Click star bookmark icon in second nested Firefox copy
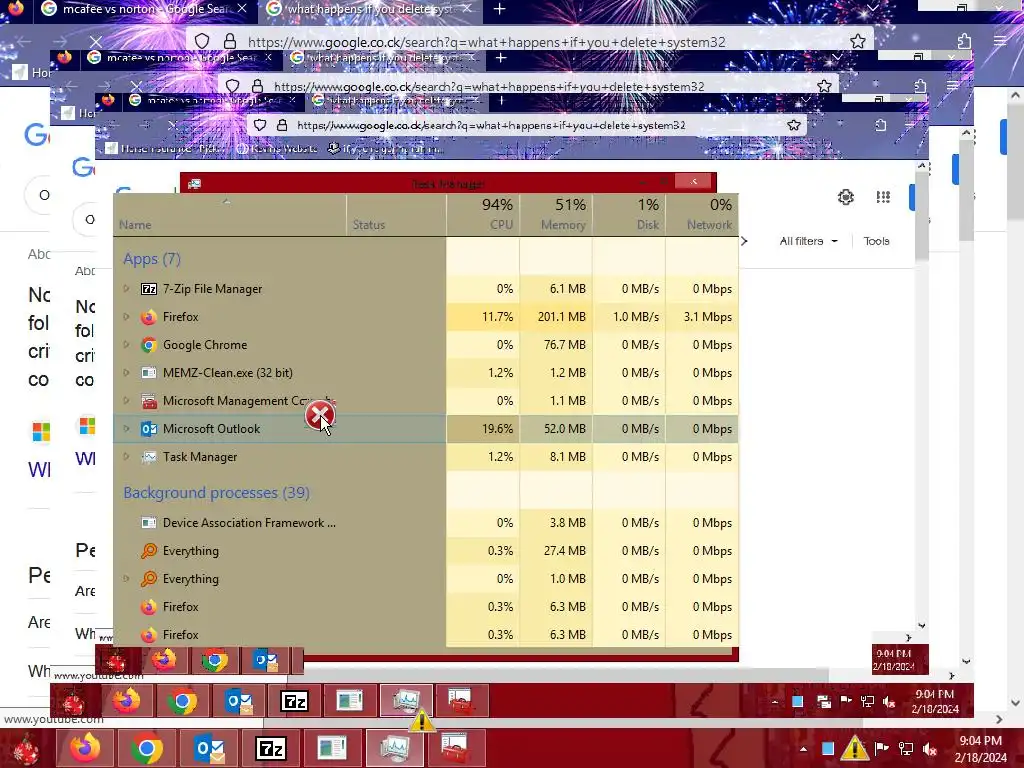Screen dimensions: 1024x768 click(824, 86)
